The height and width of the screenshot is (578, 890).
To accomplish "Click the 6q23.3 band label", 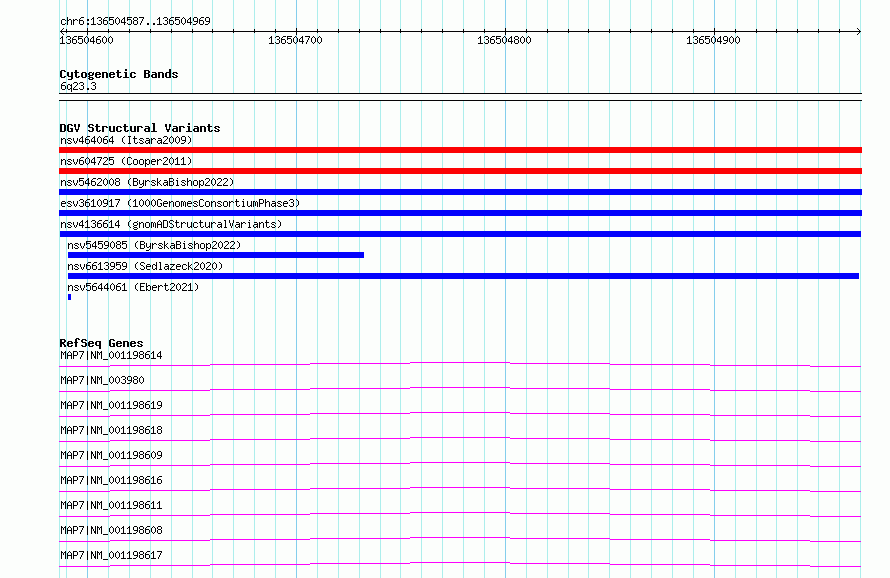I will click(x=78, y=86).
